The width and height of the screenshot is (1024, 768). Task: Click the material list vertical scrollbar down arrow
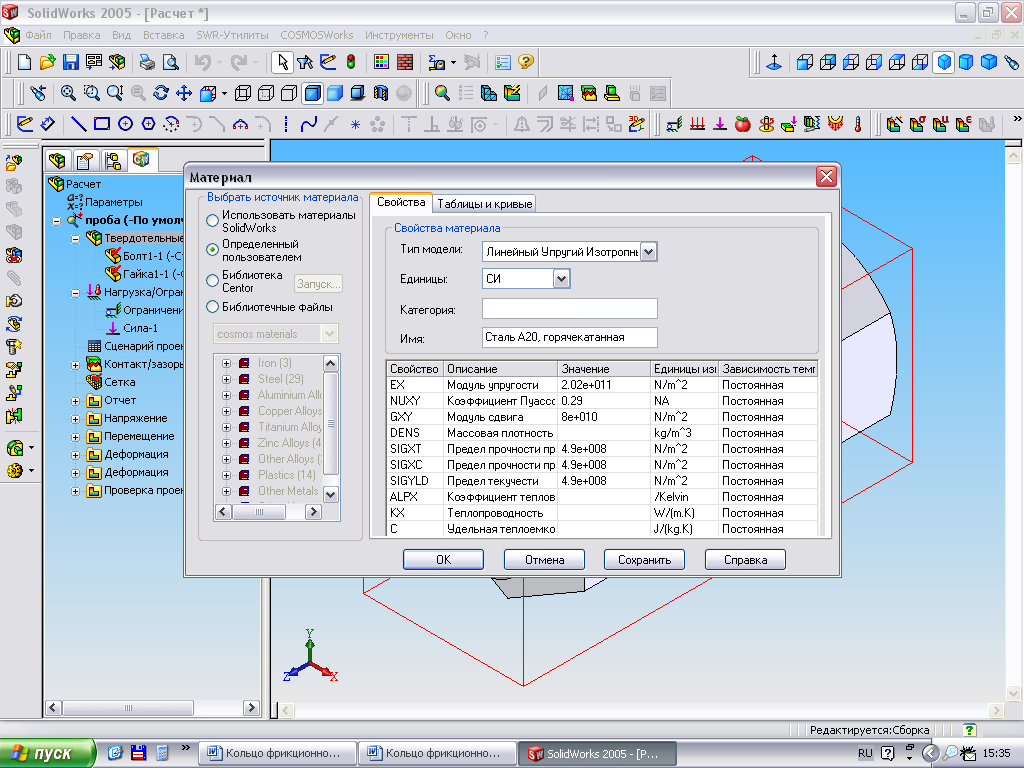[330, 494]
